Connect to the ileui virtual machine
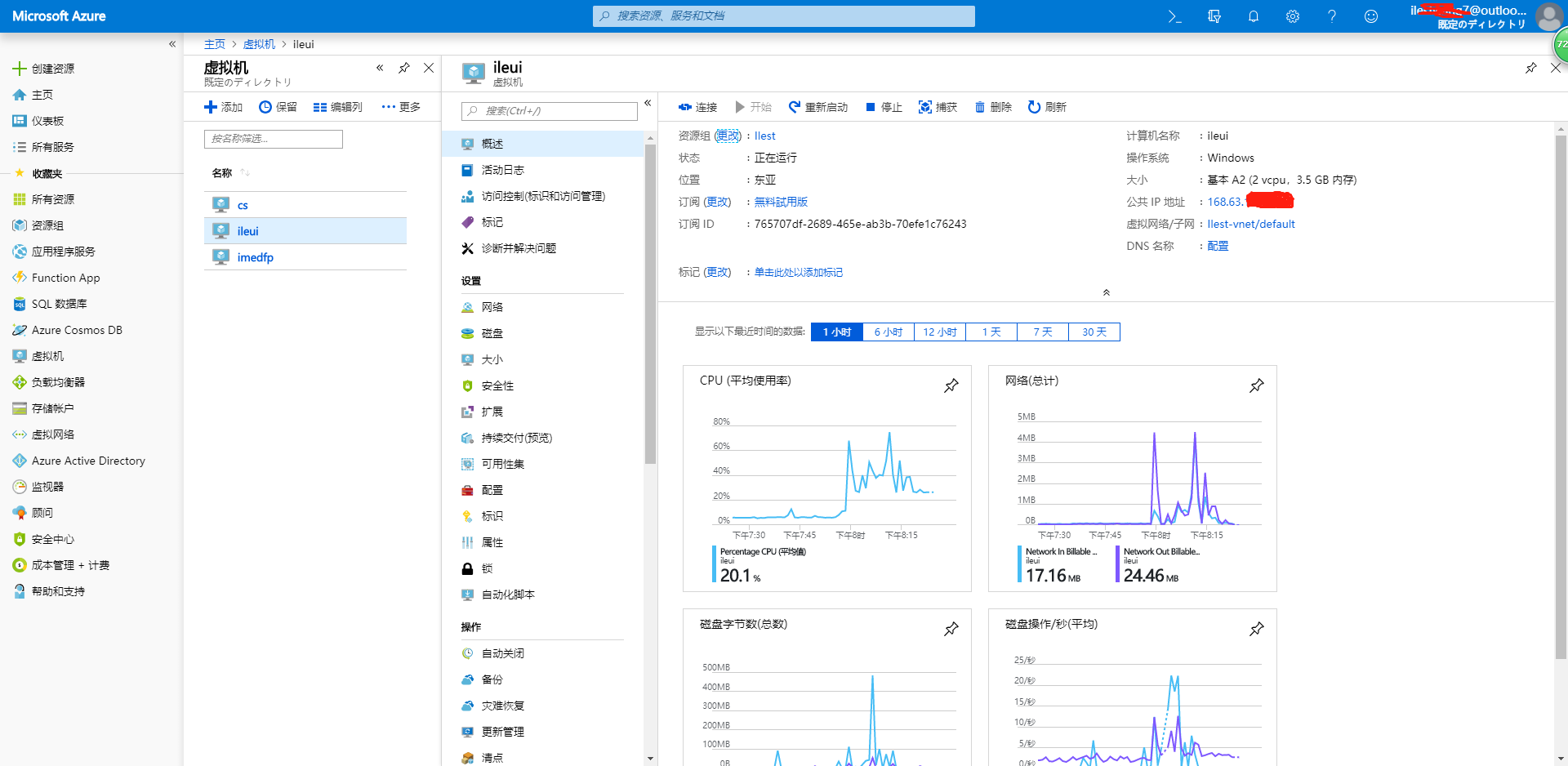This screenshot has height=766, width=1568. [x=698, y=107]
